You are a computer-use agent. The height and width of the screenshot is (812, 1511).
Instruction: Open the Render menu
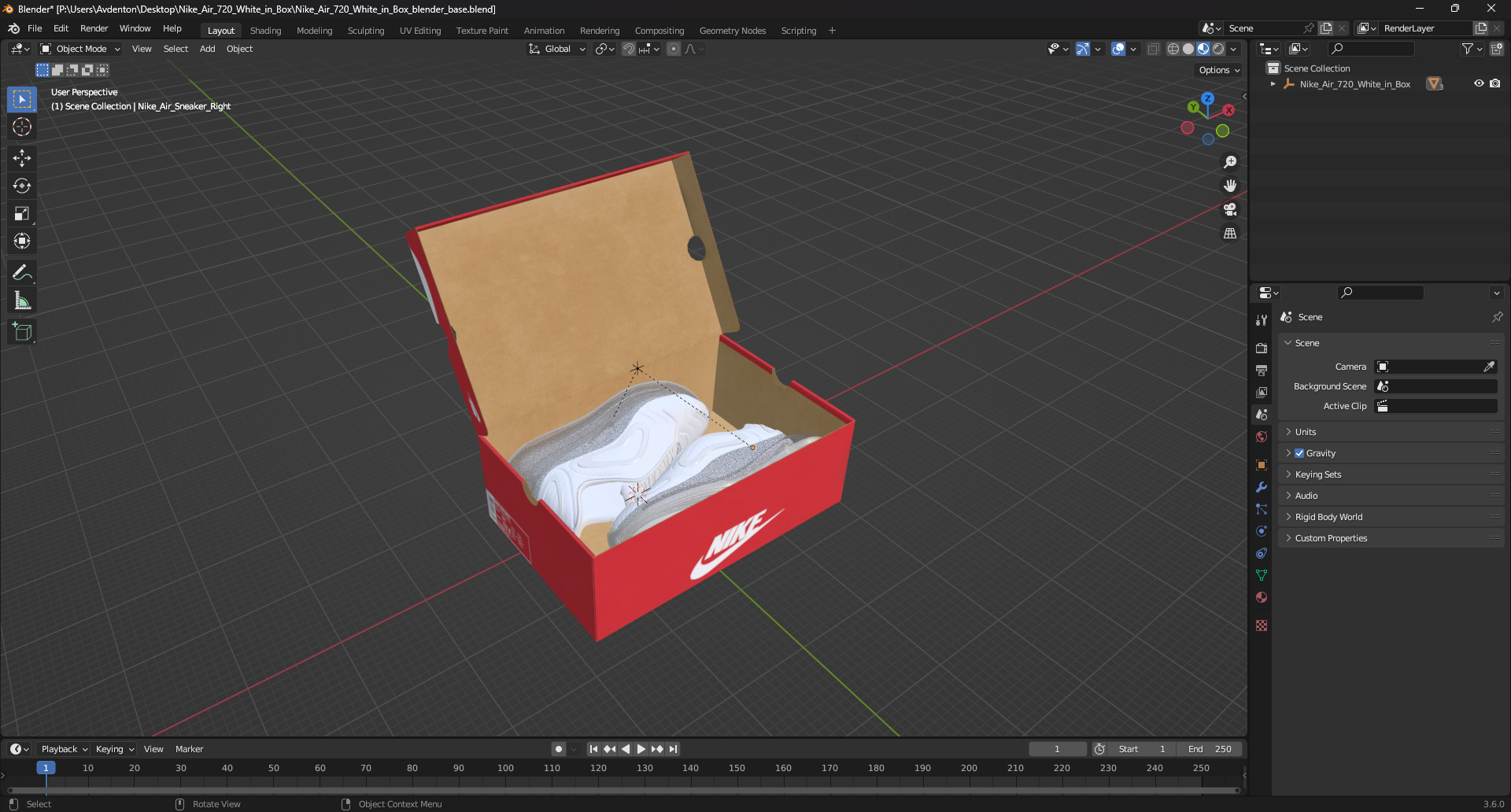pos(94,28)
